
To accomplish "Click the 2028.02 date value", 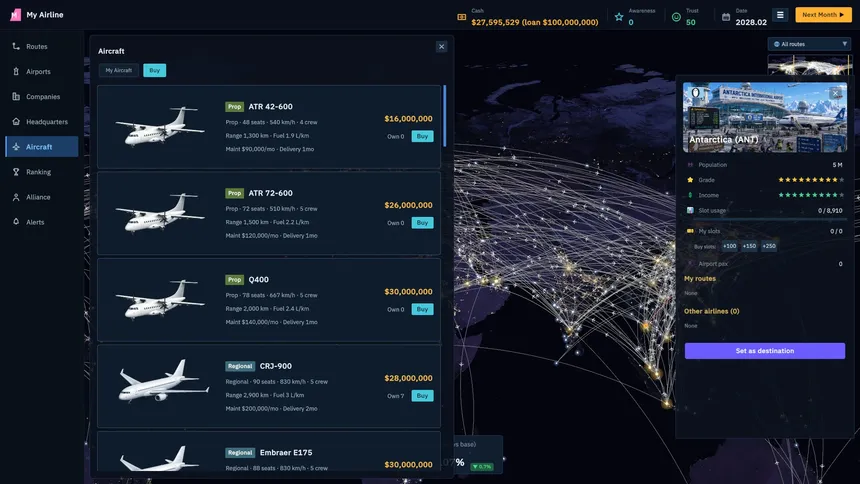I will [x=751, y=22].
